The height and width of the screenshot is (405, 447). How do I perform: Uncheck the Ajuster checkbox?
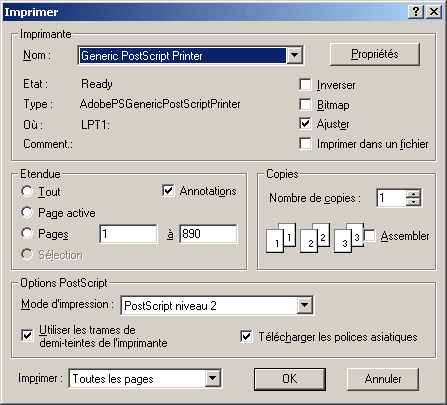pyautogui.click(x=305, y=124)
